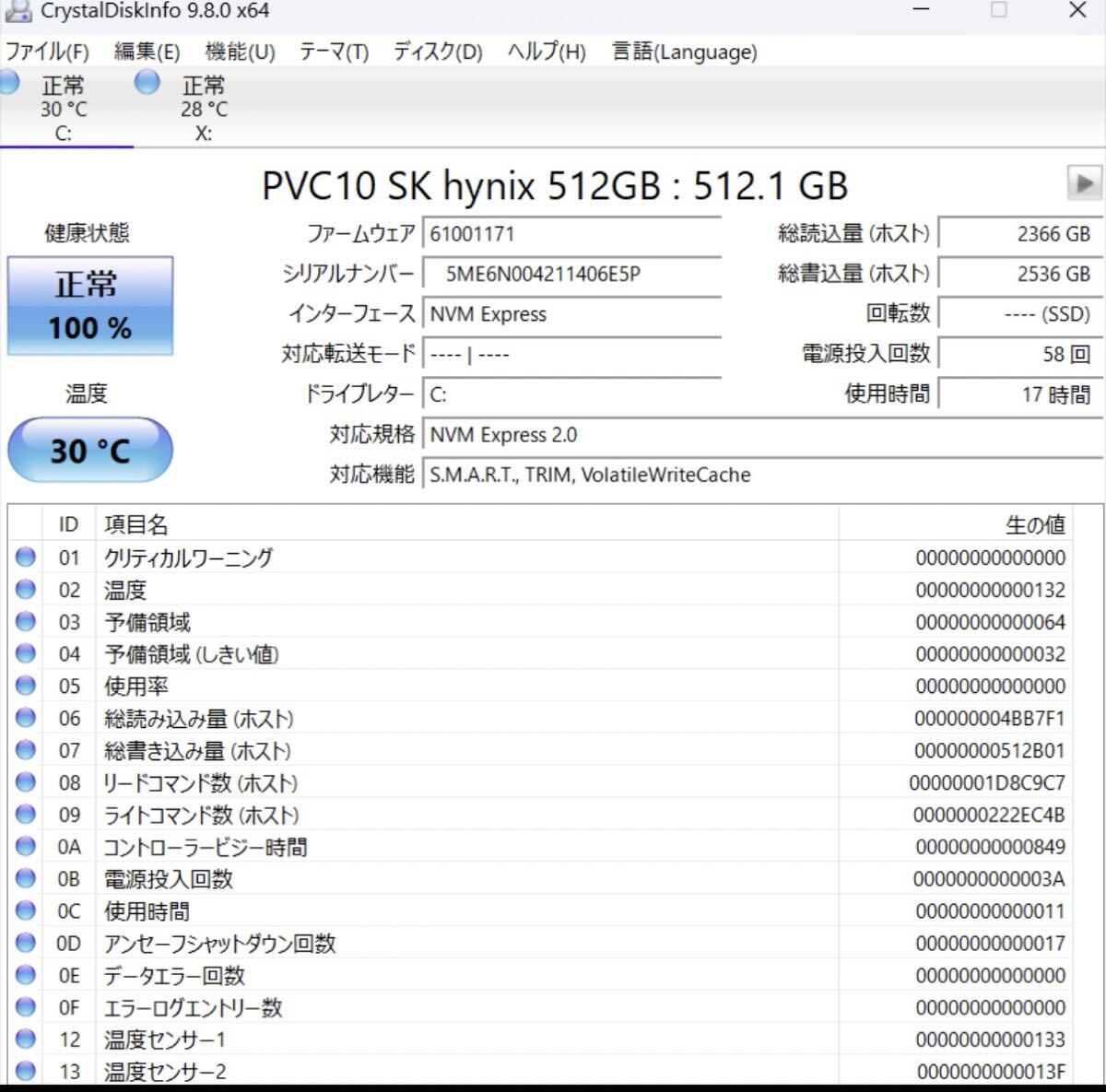Click the 正常 100 % health status button
The height and width of the screenshot is (1092, 1106).
click(x=89, y=306)
